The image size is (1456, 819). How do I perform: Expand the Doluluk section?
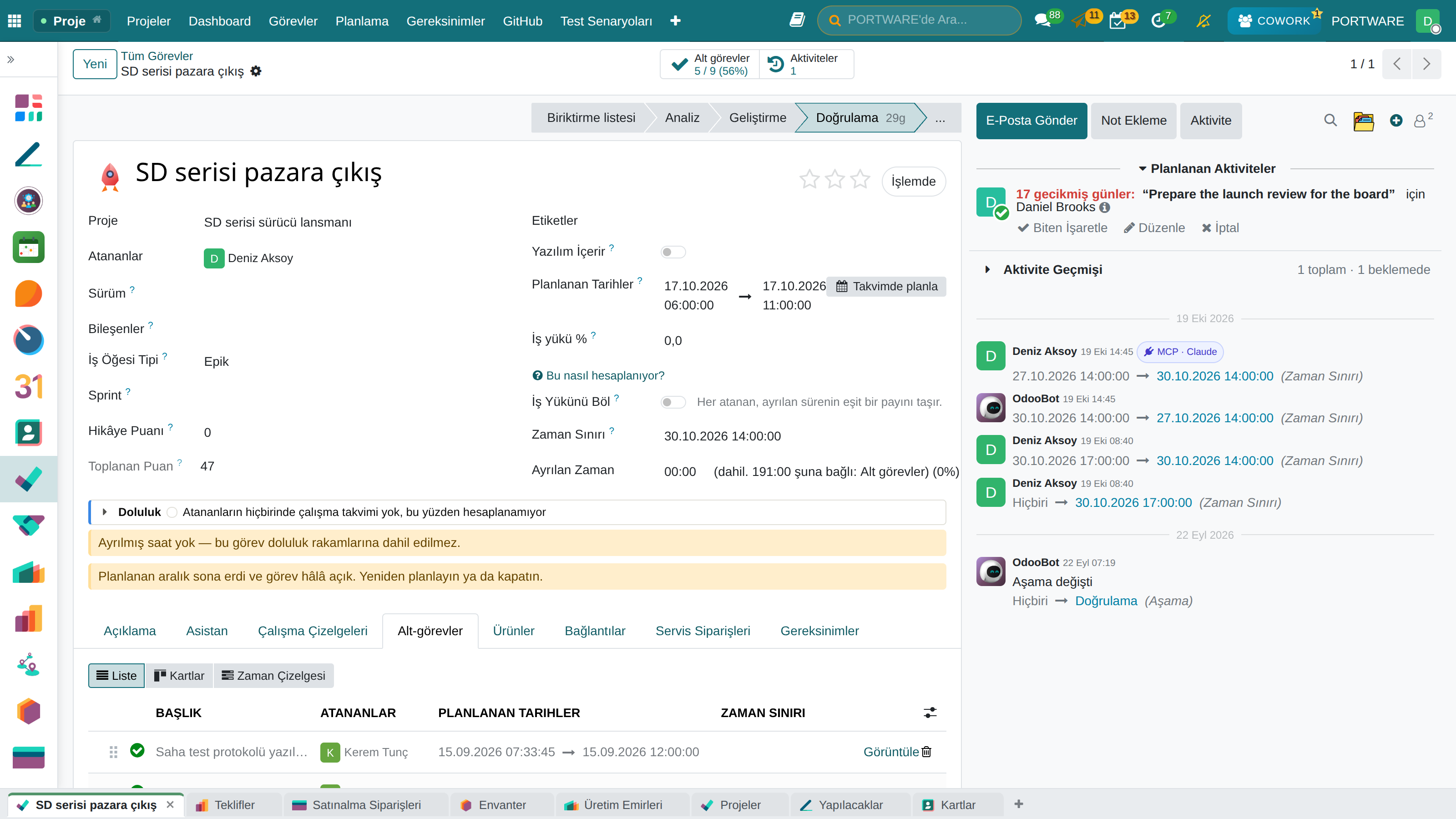[x=105, y=512]
